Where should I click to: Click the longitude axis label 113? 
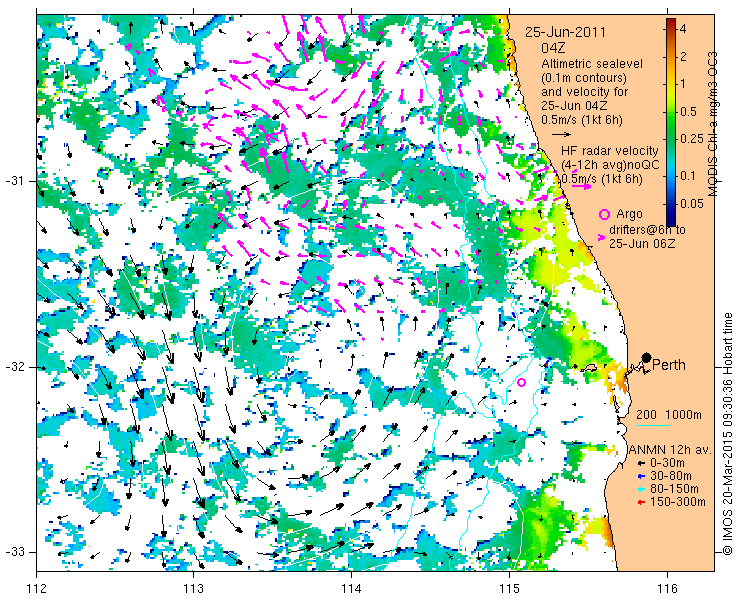[x=193, y=589]
